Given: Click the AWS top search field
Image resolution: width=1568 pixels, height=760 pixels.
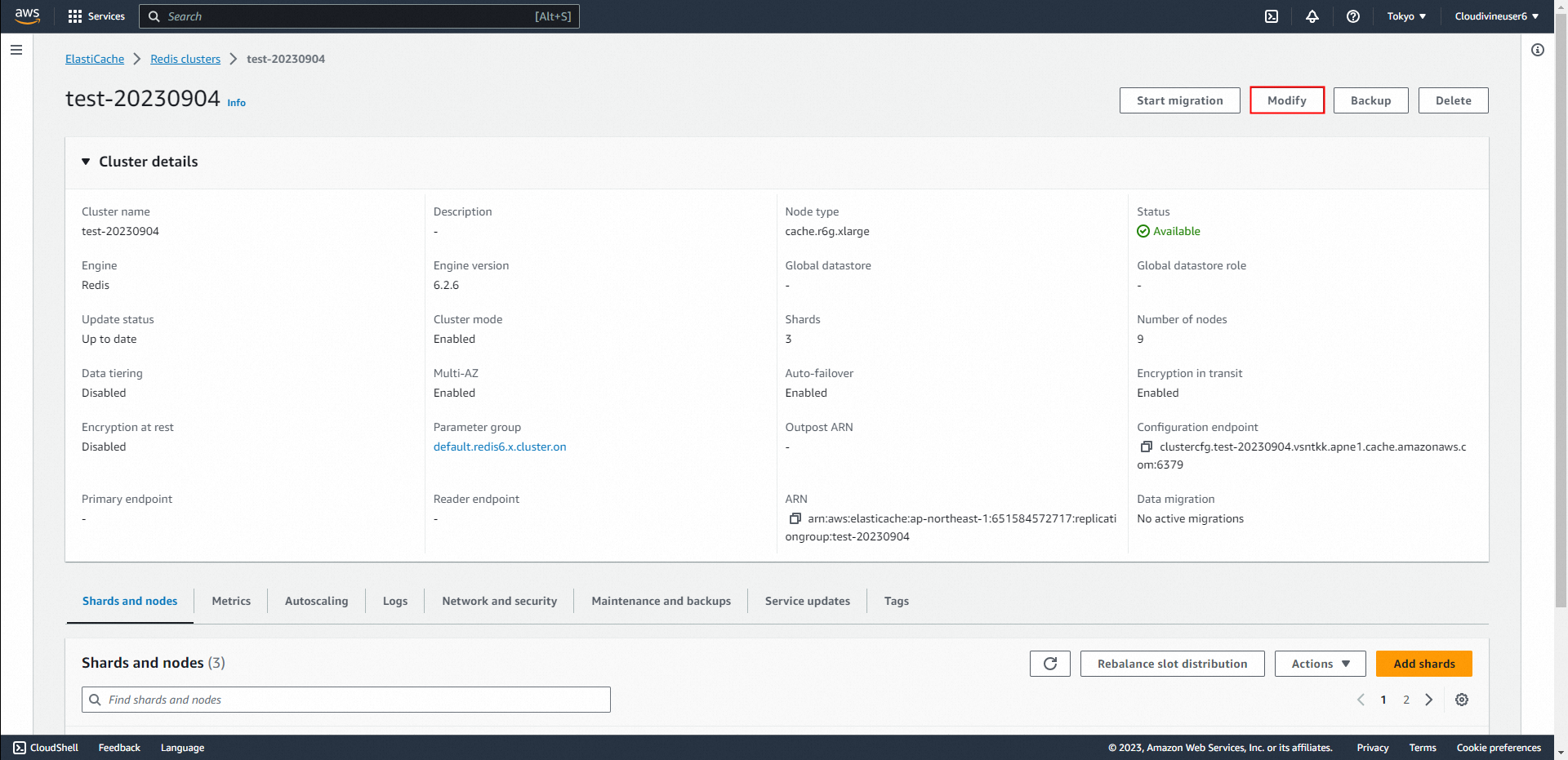Looking at the screenshot, I should 359,16.
